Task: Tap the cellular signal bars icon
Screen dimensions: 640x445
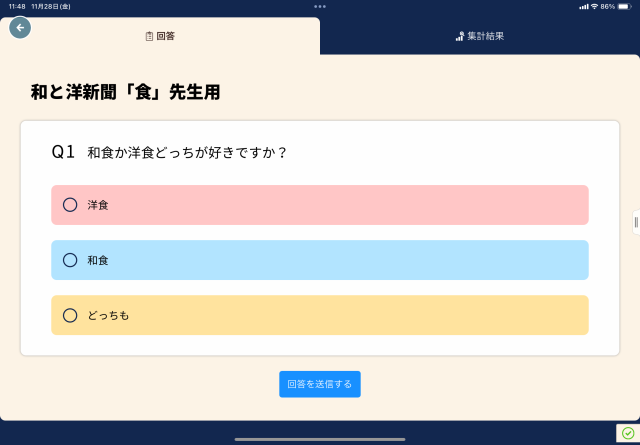Action: point(583,6)
